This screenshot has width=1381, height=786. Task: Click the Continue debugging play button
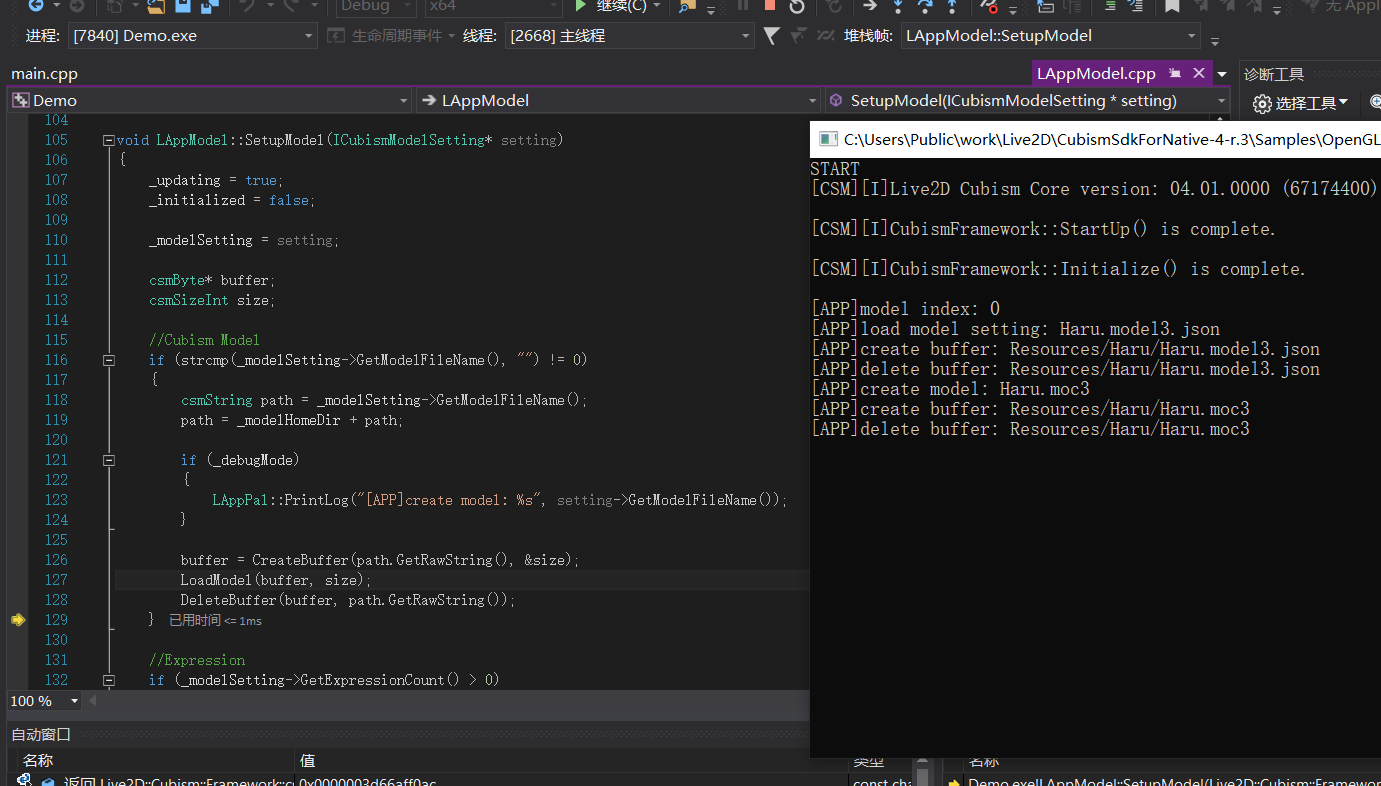click(x=582, y=6)
